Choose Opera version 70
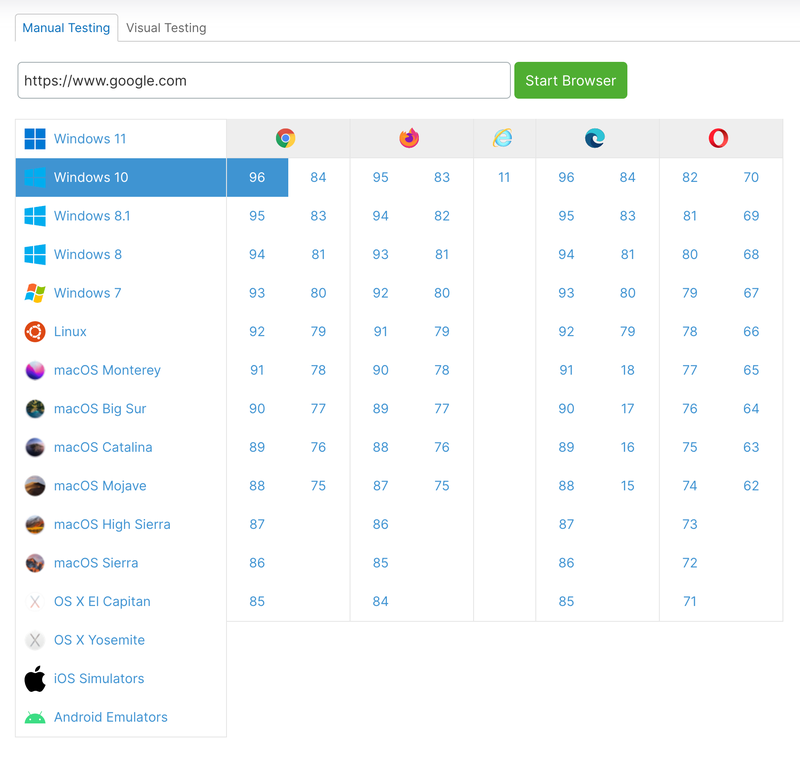 click(x=751, y=178)
